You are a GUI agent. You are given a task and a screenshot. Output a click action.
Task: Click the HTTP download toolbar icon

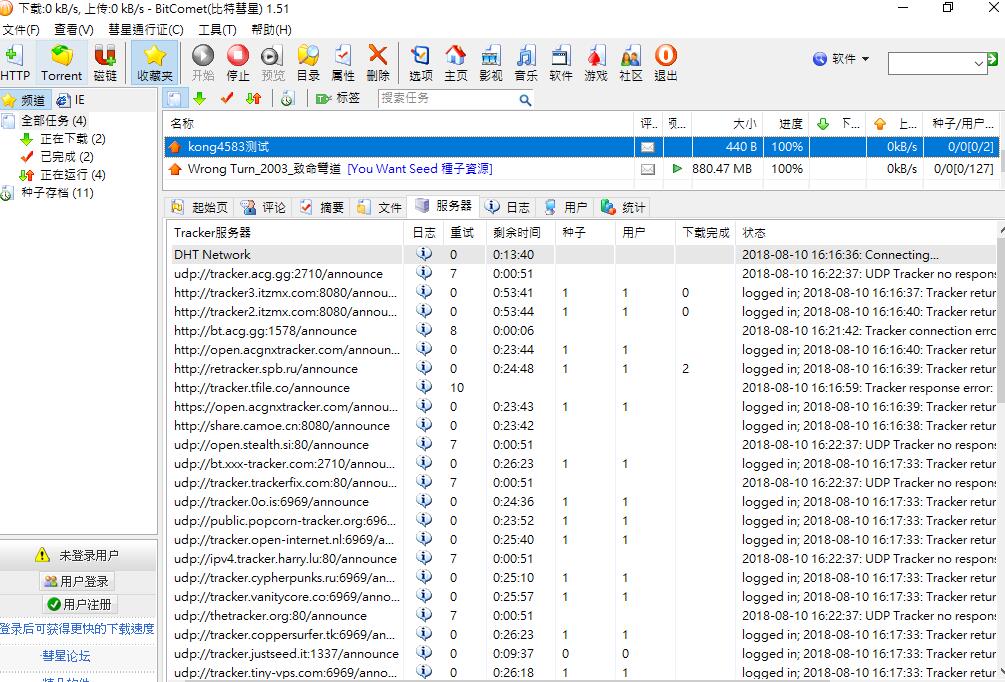point(15,63)
